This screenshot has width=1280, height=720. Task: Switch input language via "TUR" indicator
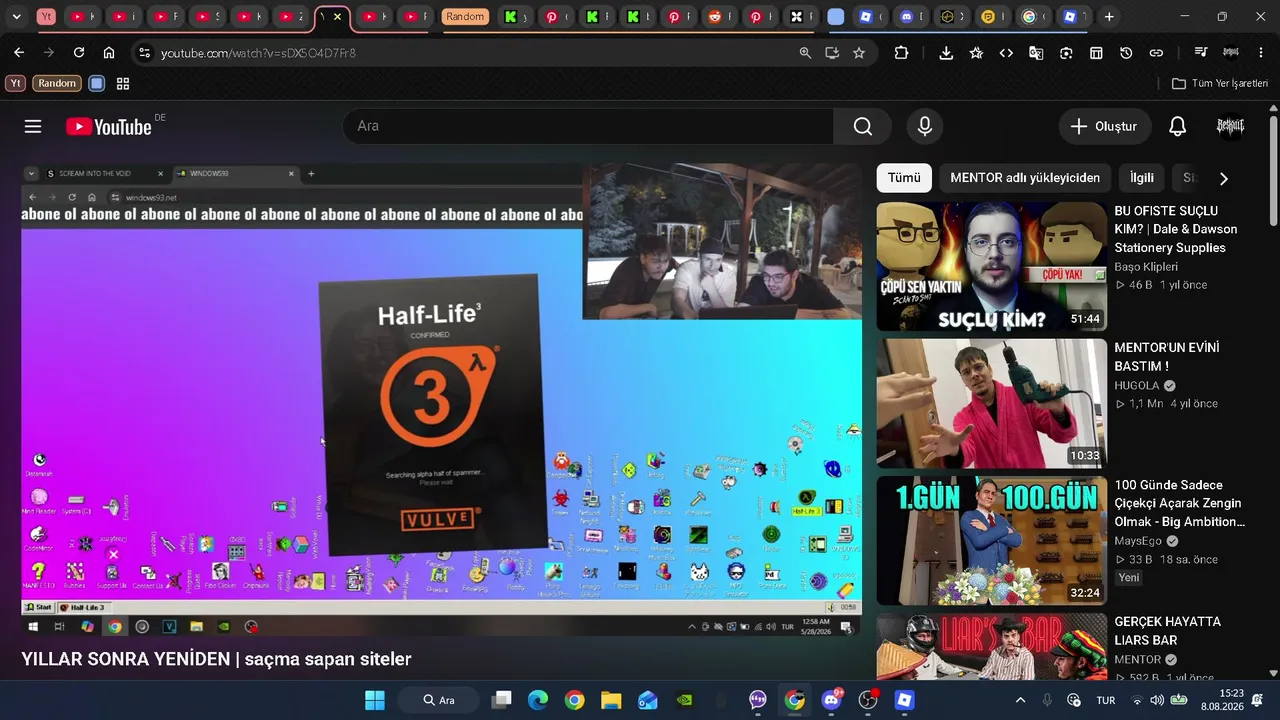pyautogui.click(x=1106, y=700)
